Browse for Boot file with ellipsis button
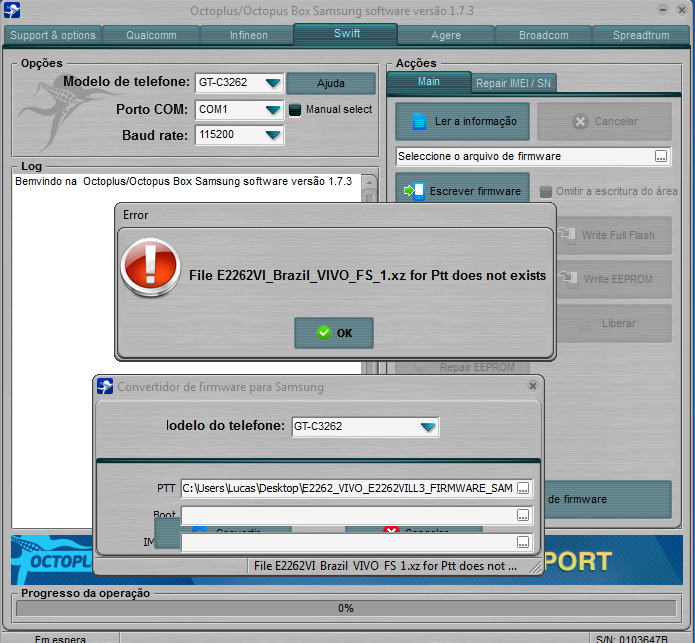The height and width of the screenshot is (643, 695). pyautogui.click(x=523, y=515)
